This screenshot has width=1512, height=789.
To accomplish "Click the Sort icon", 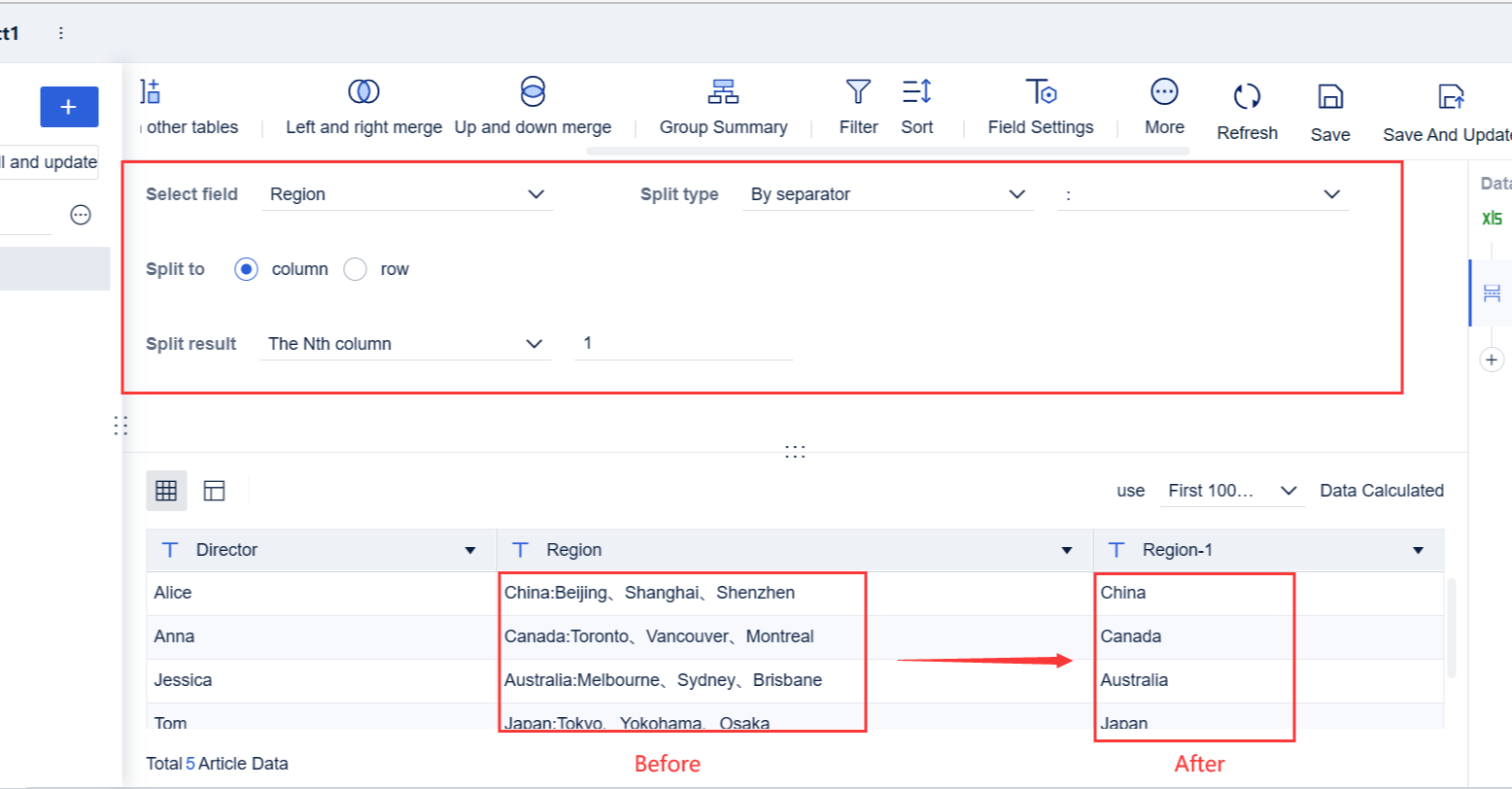I will click(916, 92).
